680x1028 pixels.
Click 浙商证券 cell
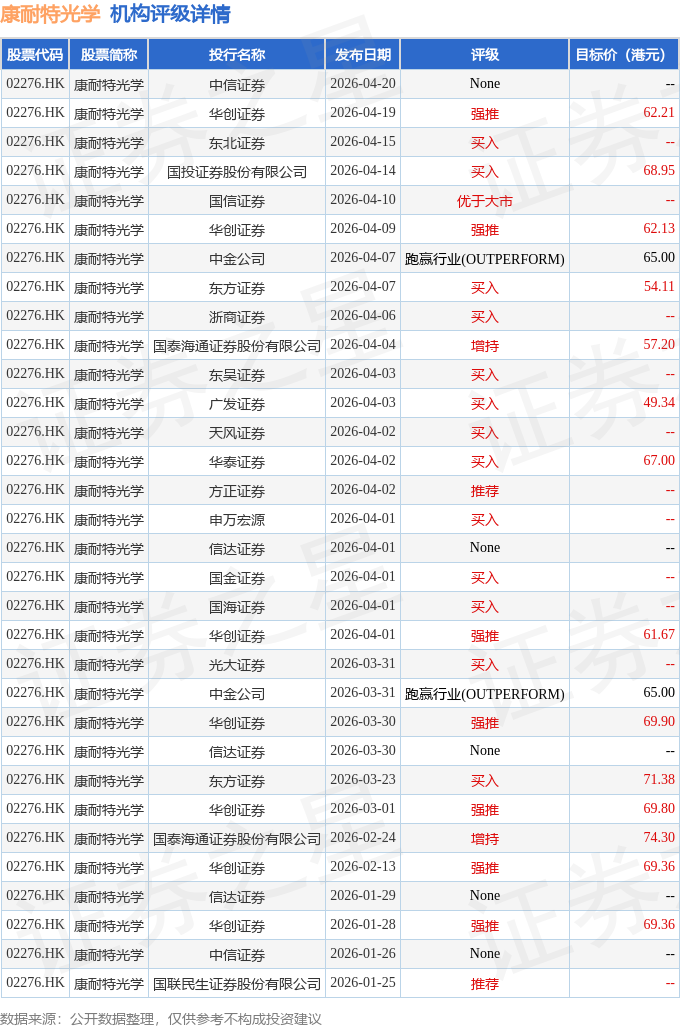point(237,317)
